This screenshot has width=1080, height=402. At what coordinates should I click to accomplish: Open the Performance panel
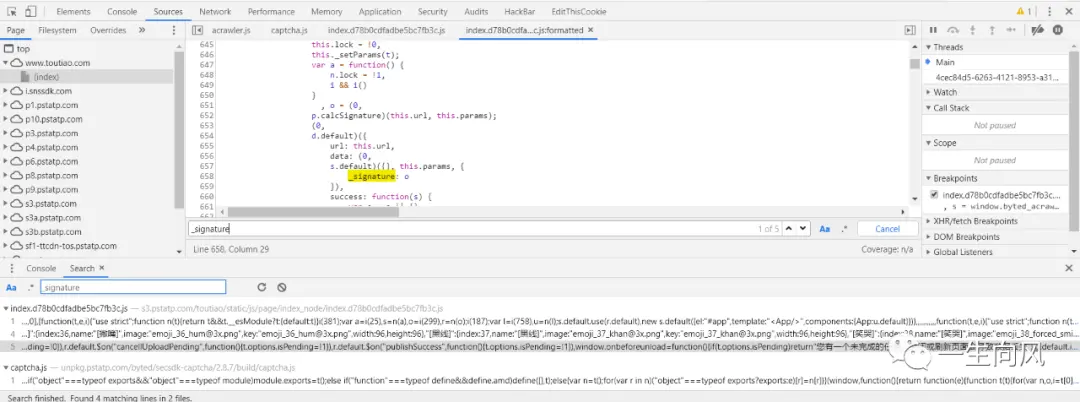[x=271, y=12]
